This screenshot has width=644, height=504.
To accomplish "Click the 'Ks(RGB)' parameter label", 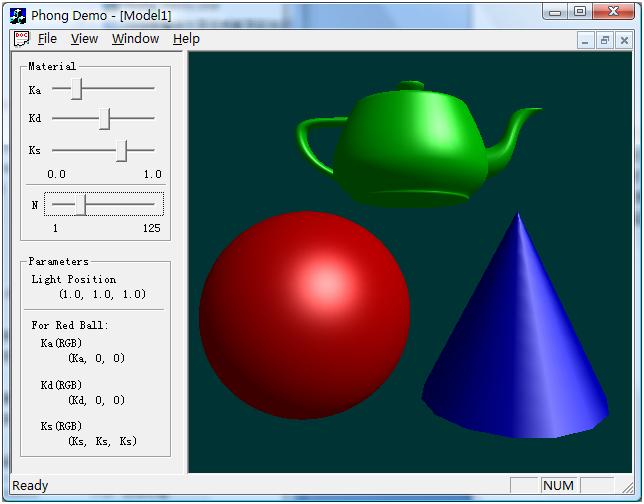I will (x=61, y=426).
